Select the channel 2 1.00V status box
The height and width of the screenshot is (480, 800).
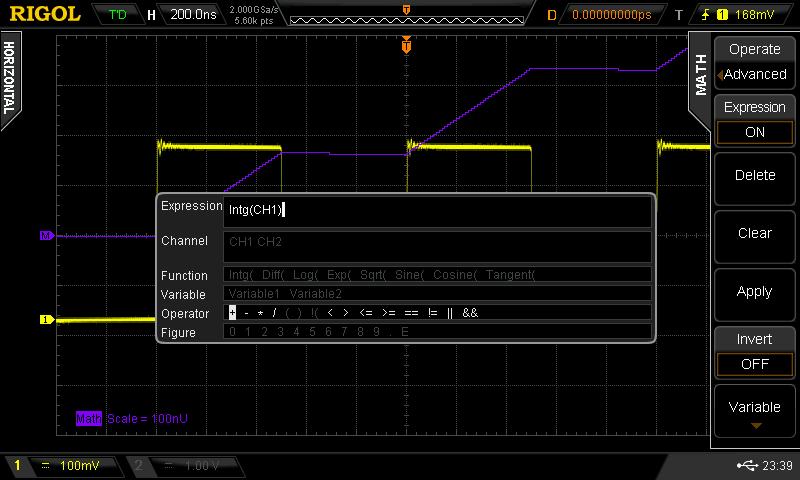tap(187, 466)
